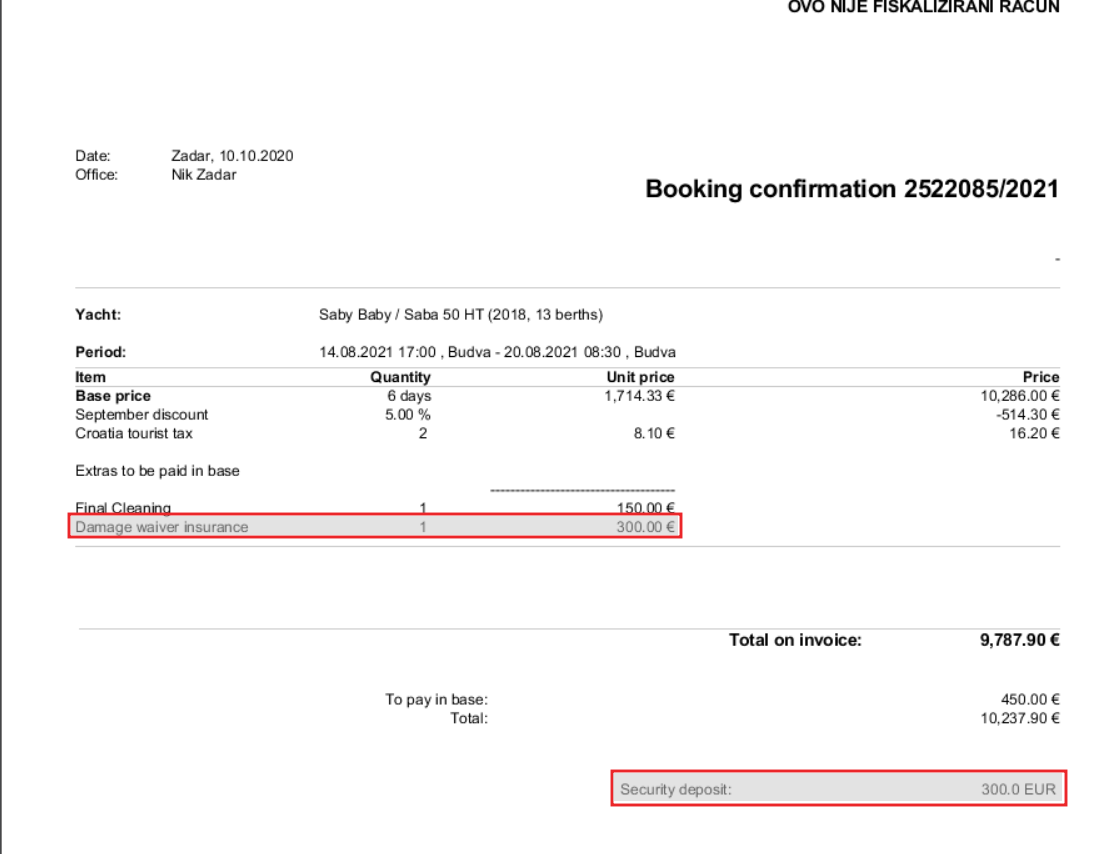The image size is (1110, 854).
Task: Click the Unit price column header
Action: (x=640, y=377)
